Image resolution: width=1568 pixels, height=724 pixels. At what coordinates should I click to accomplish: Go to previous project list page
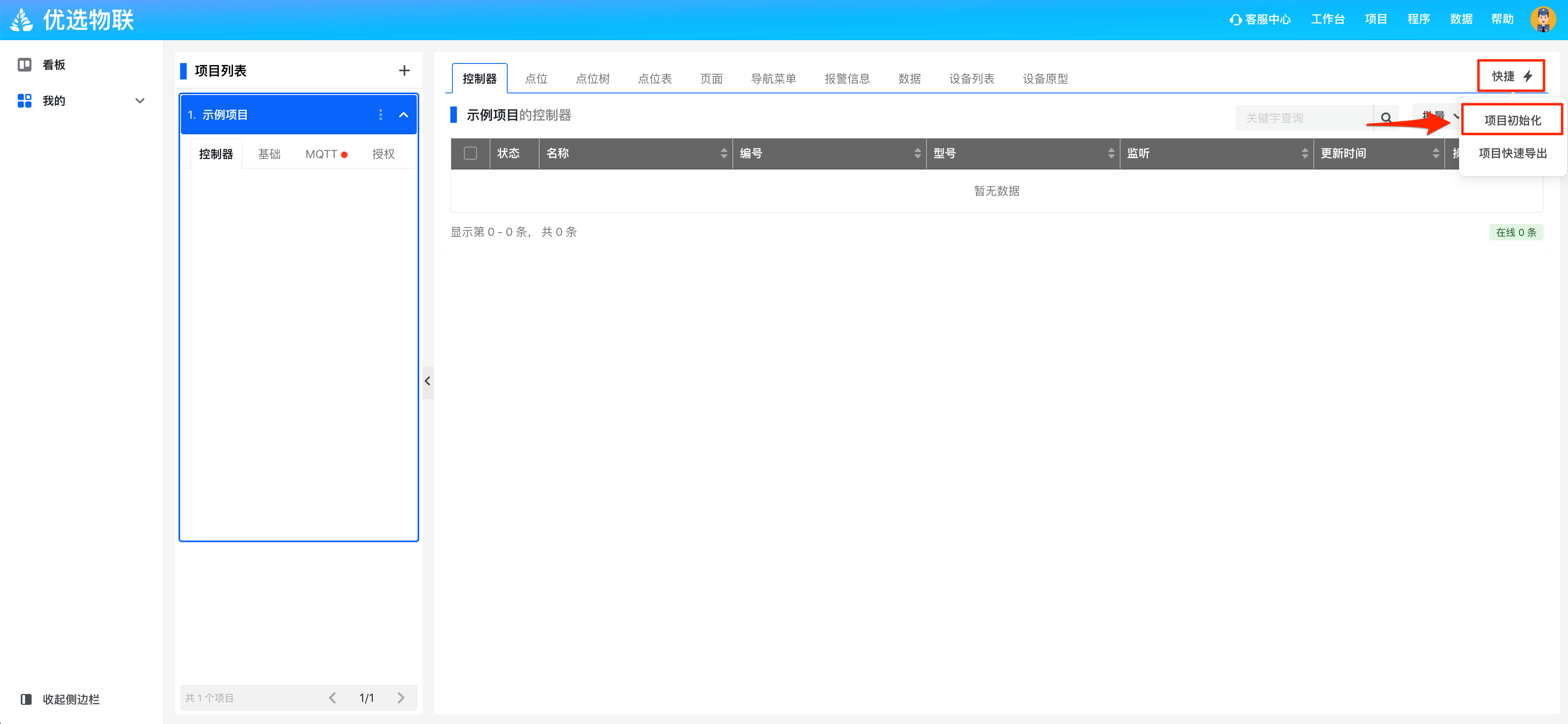(332, 698)
